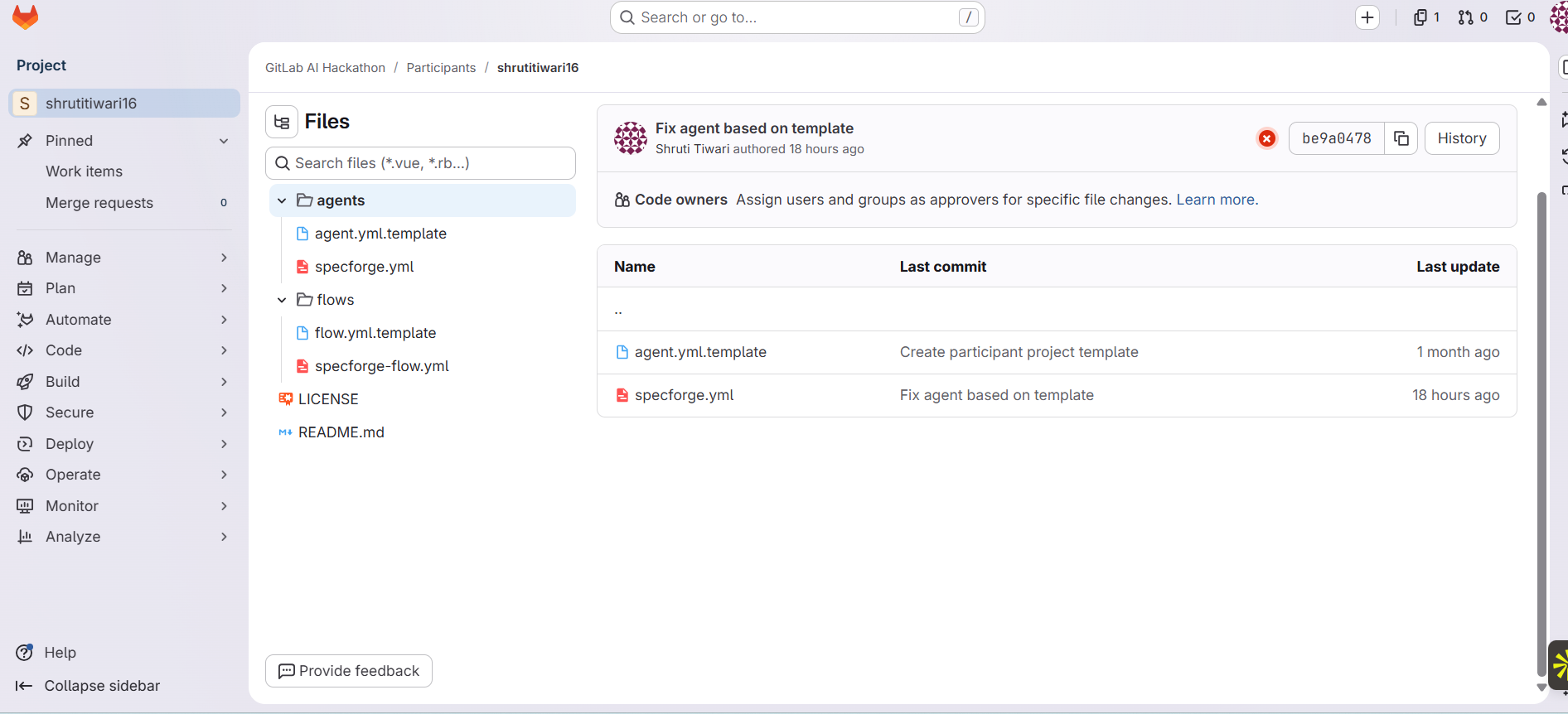Open merge requests counter in top bar

click(1473, 17)
